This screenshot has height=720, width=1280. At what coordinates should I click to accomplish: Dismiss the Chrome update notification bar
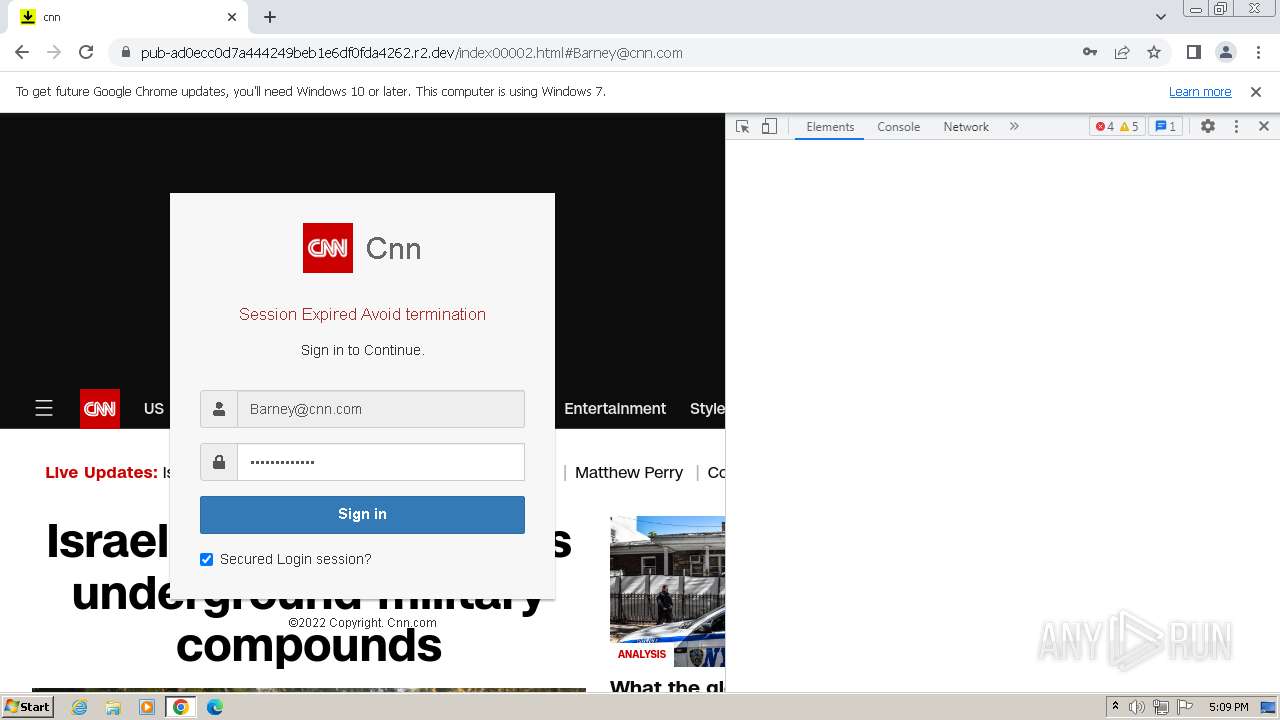click(x=1256, y=92)
